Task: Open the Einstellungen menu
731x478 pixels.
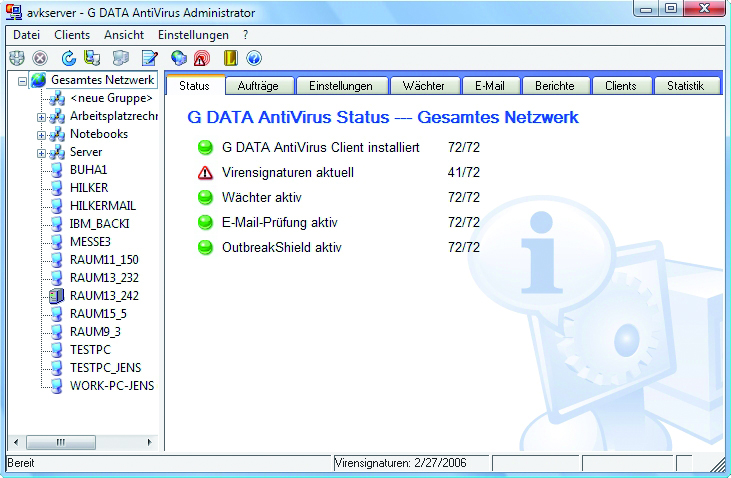Action: (x=193, y=34)
